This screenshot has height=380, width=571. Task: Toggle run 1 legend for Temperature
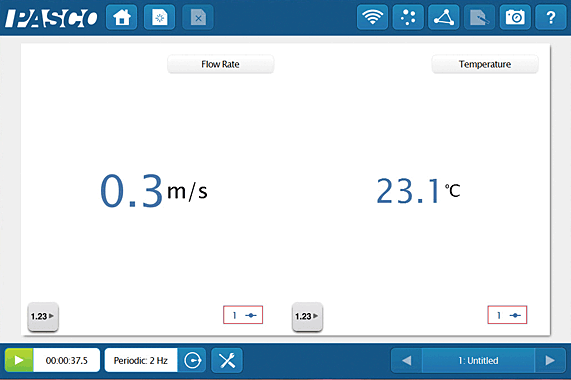507,315
